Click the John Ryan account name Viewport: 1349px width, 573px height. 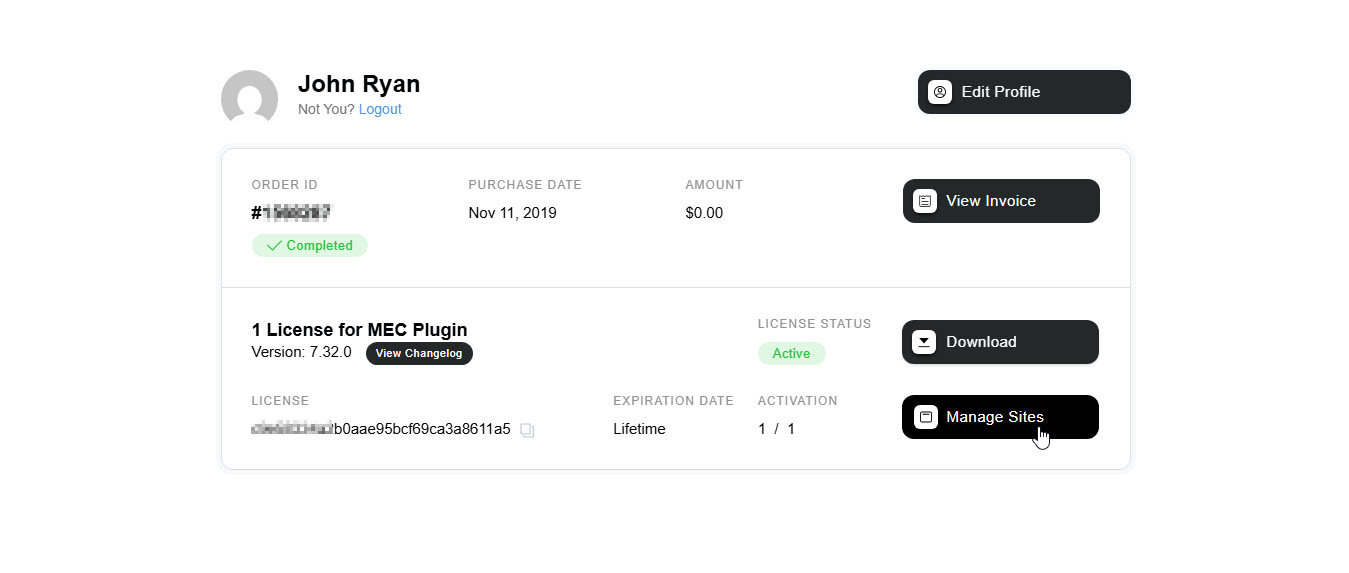pyautogui.click(x=359, y=84)
